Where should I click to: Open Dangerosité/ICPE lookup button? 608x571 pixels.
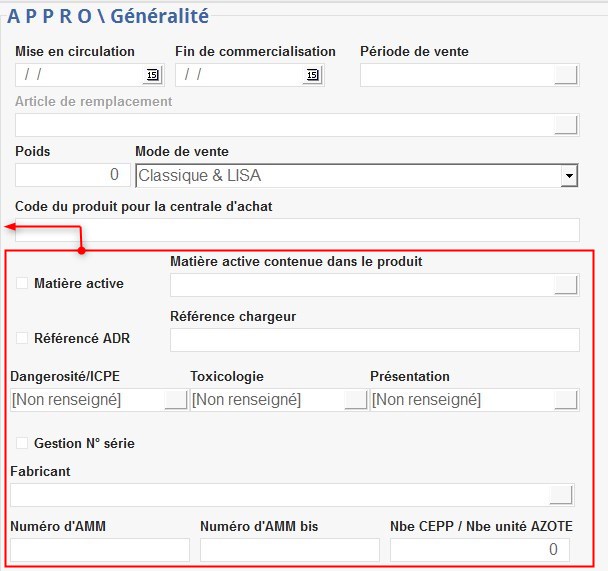click(x=176, y=400)
